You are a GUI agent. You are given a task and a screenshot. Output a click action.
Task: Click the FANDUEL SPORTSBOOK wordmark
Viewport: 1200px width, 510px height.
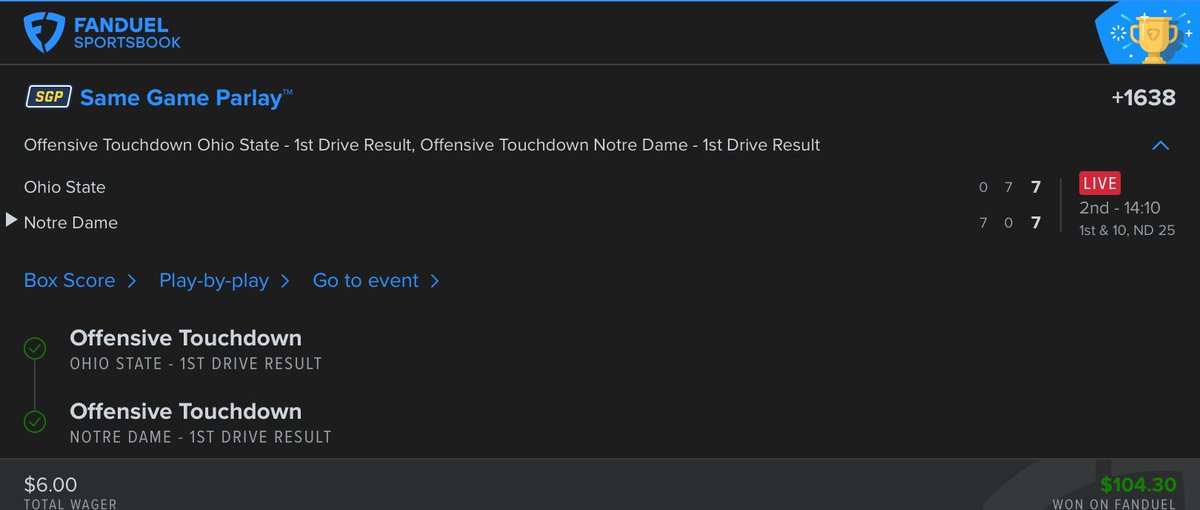125,32
